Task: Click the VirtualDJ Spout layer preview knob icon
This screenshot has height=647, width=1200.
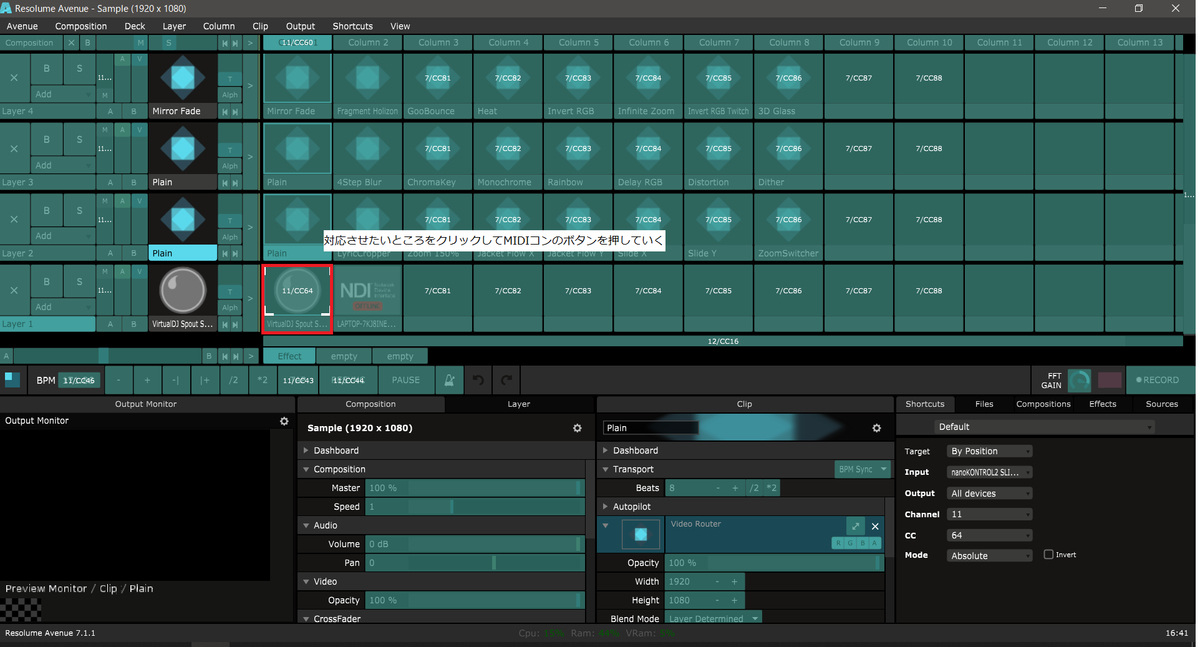Action: (x=182, y=290)
